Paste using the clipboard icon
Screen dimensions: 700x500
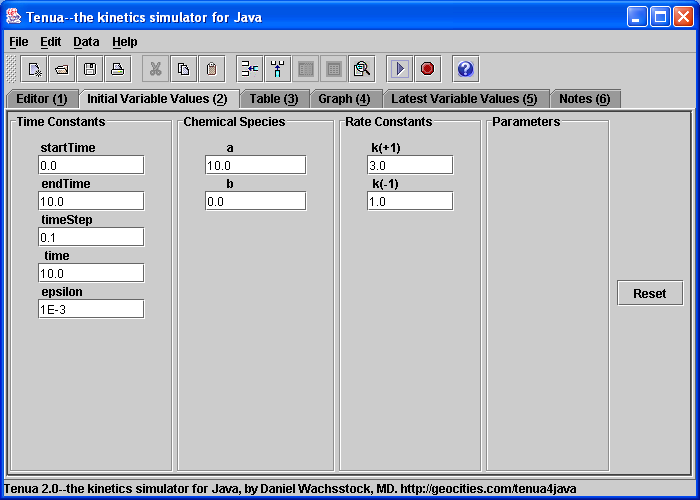[x=212, y=69]
